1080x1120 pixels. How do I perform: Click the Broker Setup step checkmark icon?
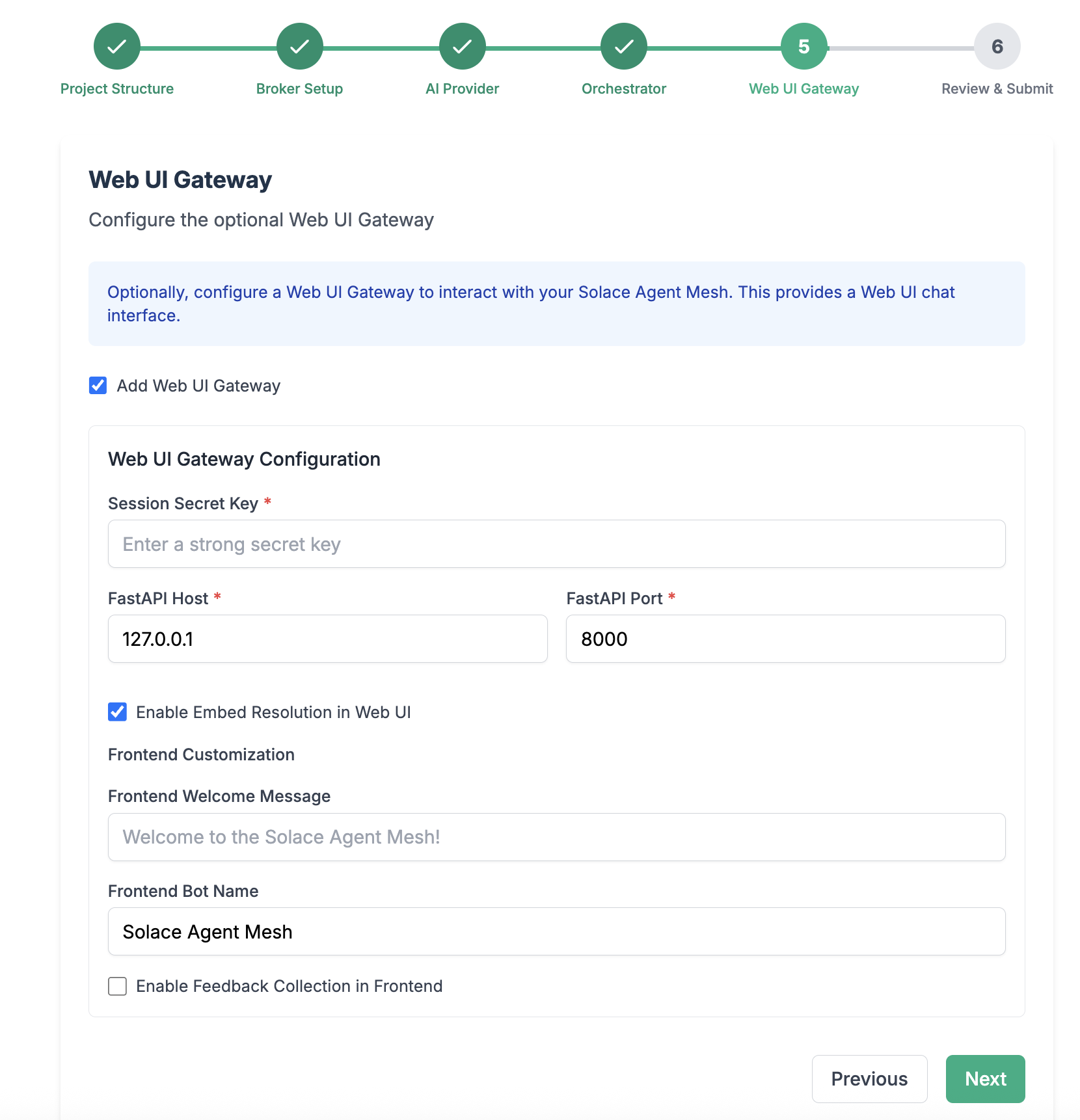[299, 46]
